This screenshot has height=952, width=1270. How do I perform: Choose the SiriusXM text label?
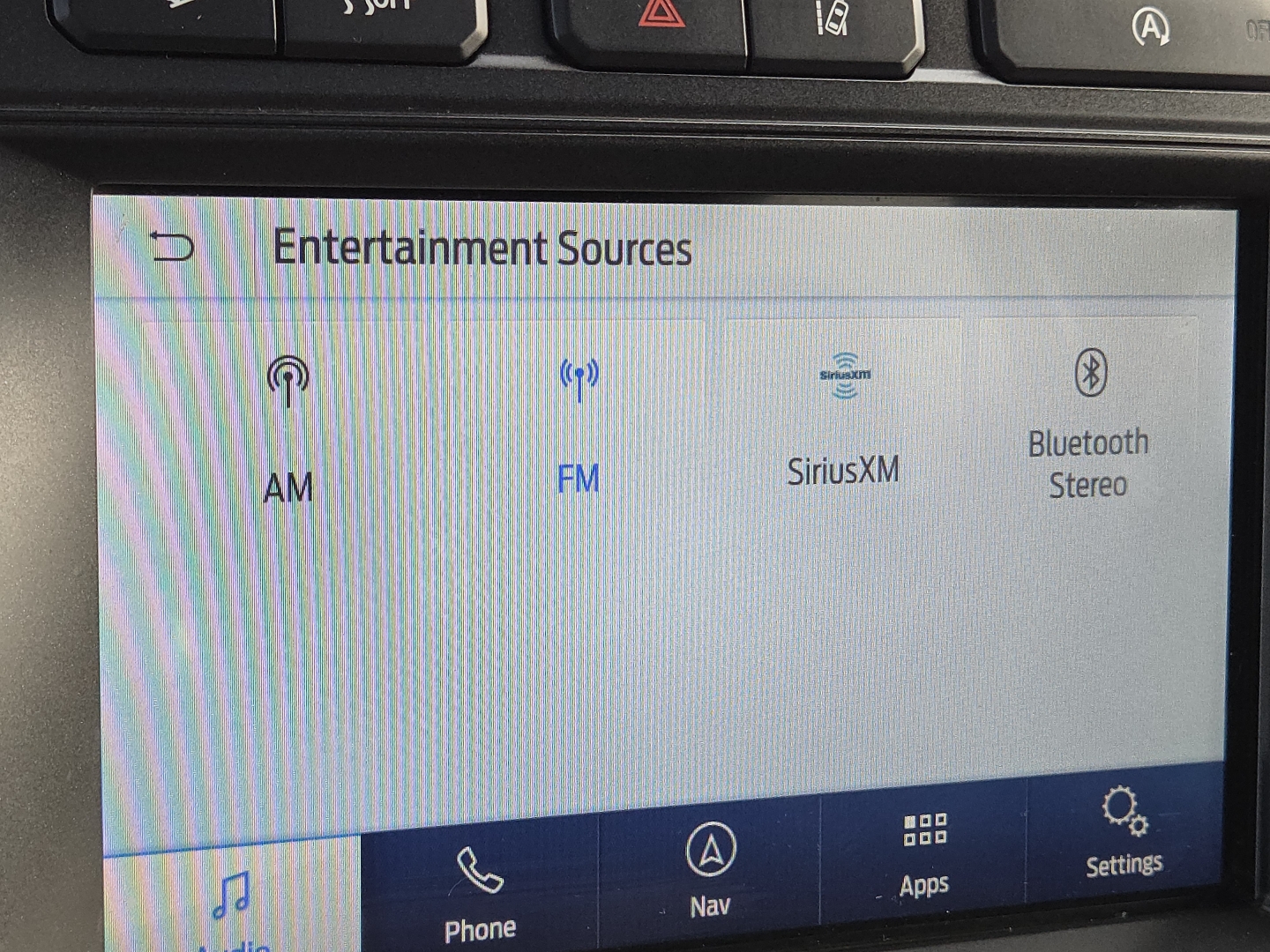point(843,471)
